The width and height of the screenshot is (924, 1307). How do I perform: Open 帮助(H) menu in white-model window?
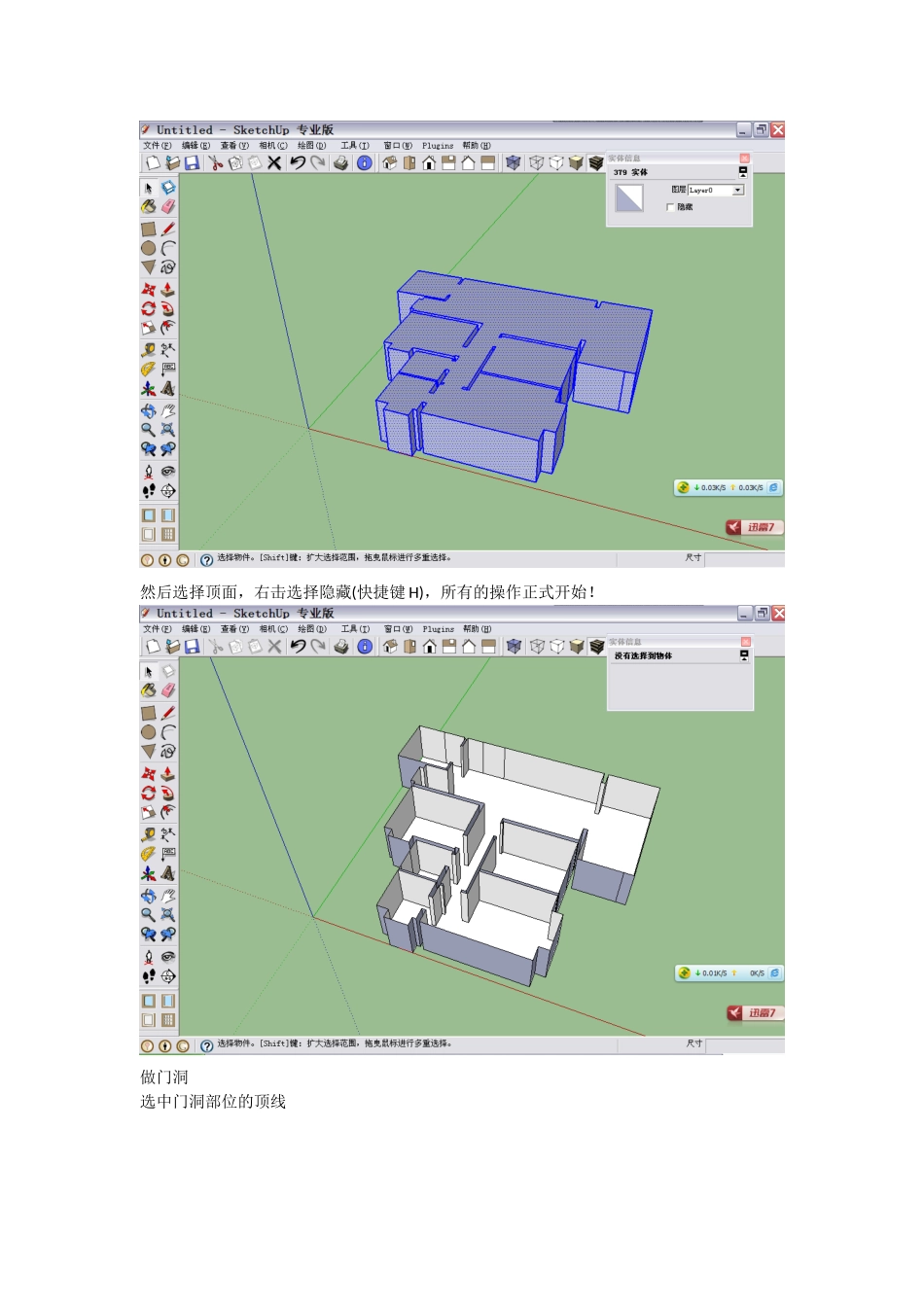(478, 629)
